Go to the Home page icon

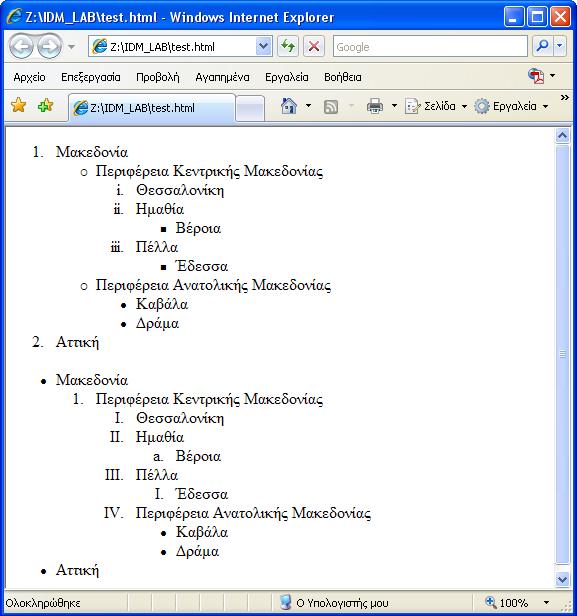pyautogui.click(x=289, y=106)
